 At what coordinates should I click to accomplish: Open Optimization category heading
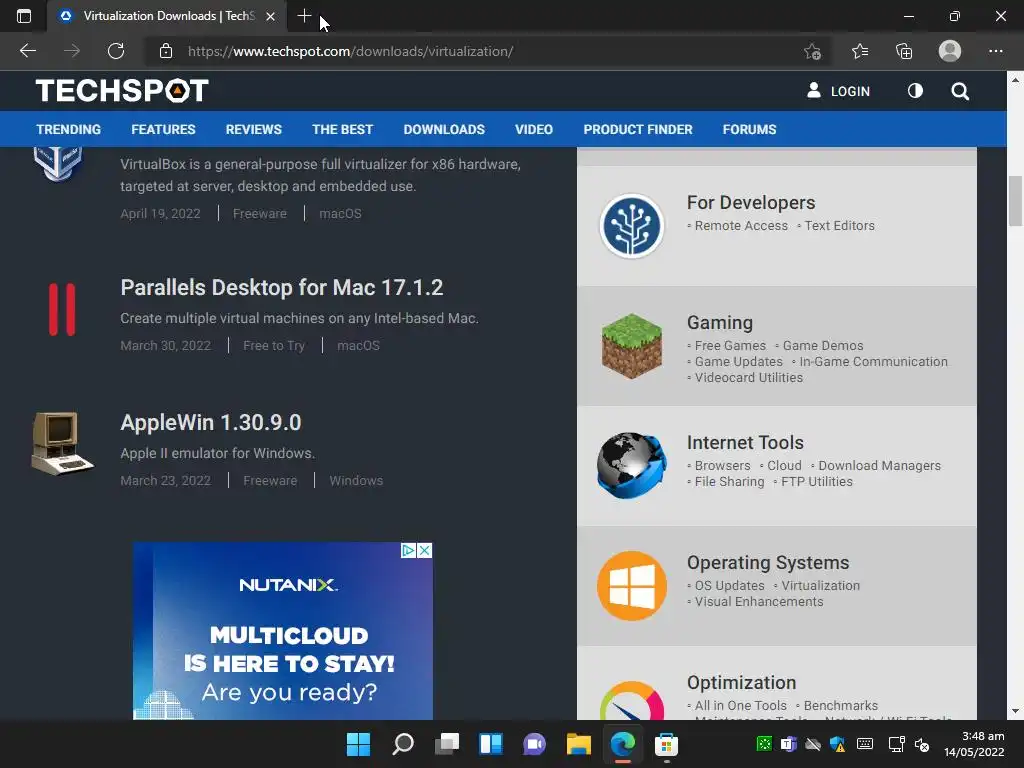pos(741,682)
